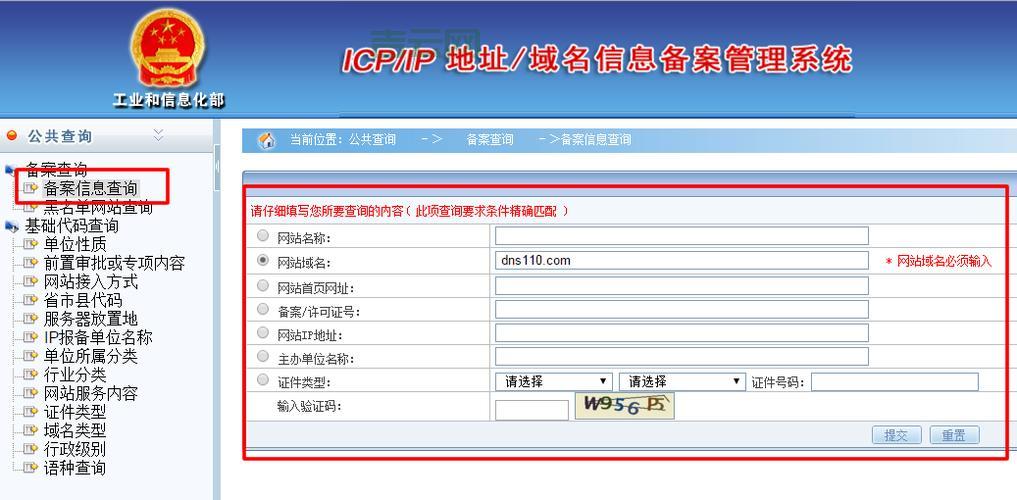
Task: Expand the 基础代码查询 tree group
Action: pyautogui.click(x=71, y=226)
